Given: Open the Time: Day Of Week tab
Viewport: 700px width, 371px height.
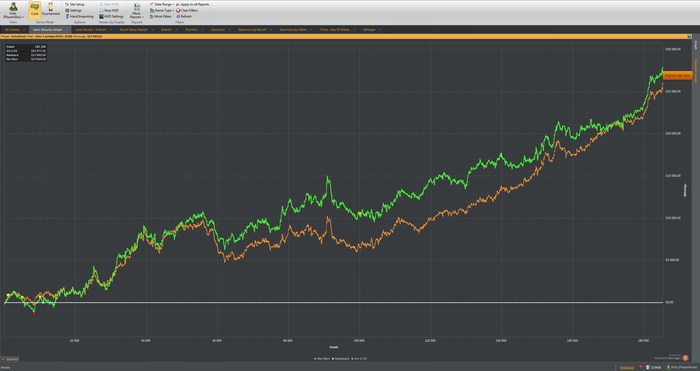Looking at the screenshot, I should [x=334, y=29].
